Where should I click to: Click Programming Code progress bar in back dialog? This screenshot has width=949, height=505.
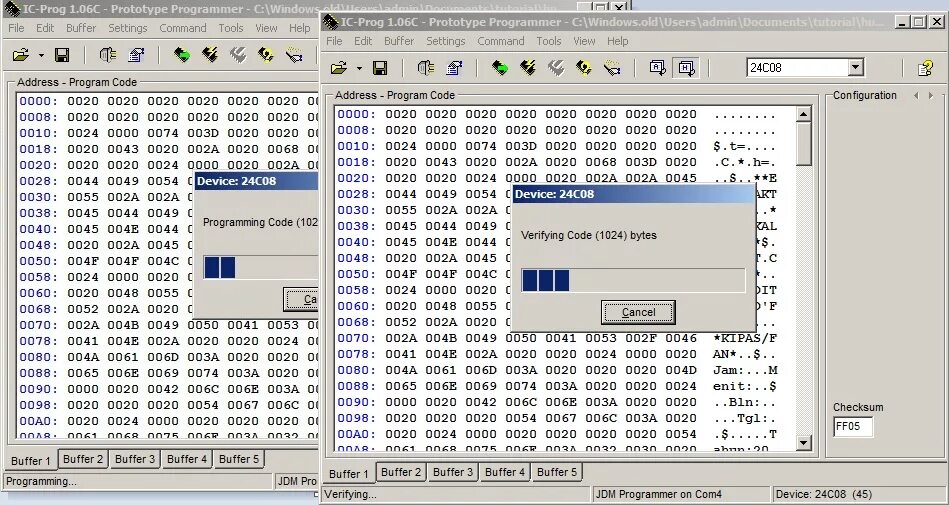pyautogui.click(x=260, y=268)
